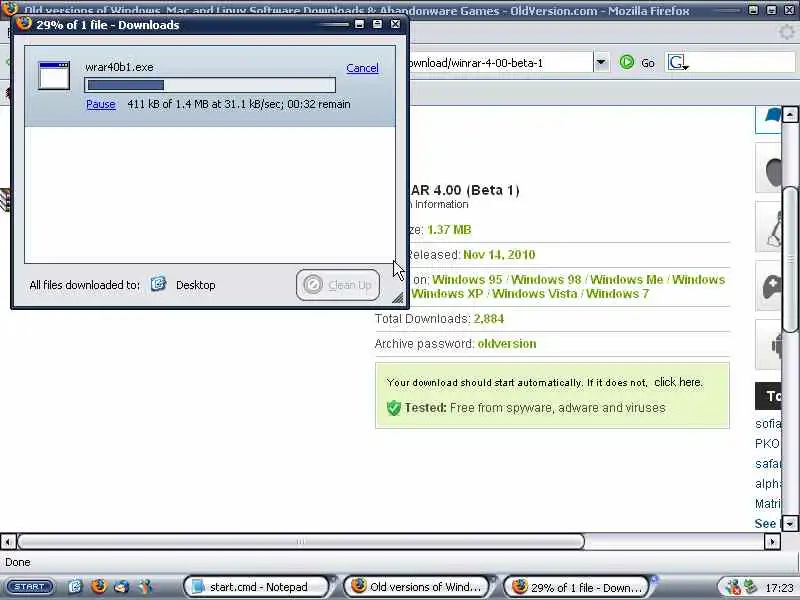Click the 'click here' download link
Screen dimensions: 800x600
pyautogui.click(x=678, y=382)
